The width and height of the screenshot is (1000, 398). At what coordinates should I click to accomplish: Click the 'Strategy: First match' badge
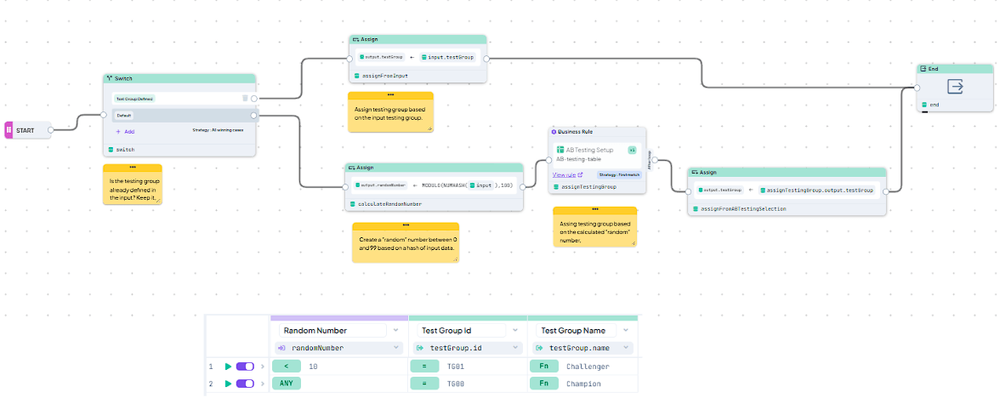619,174
